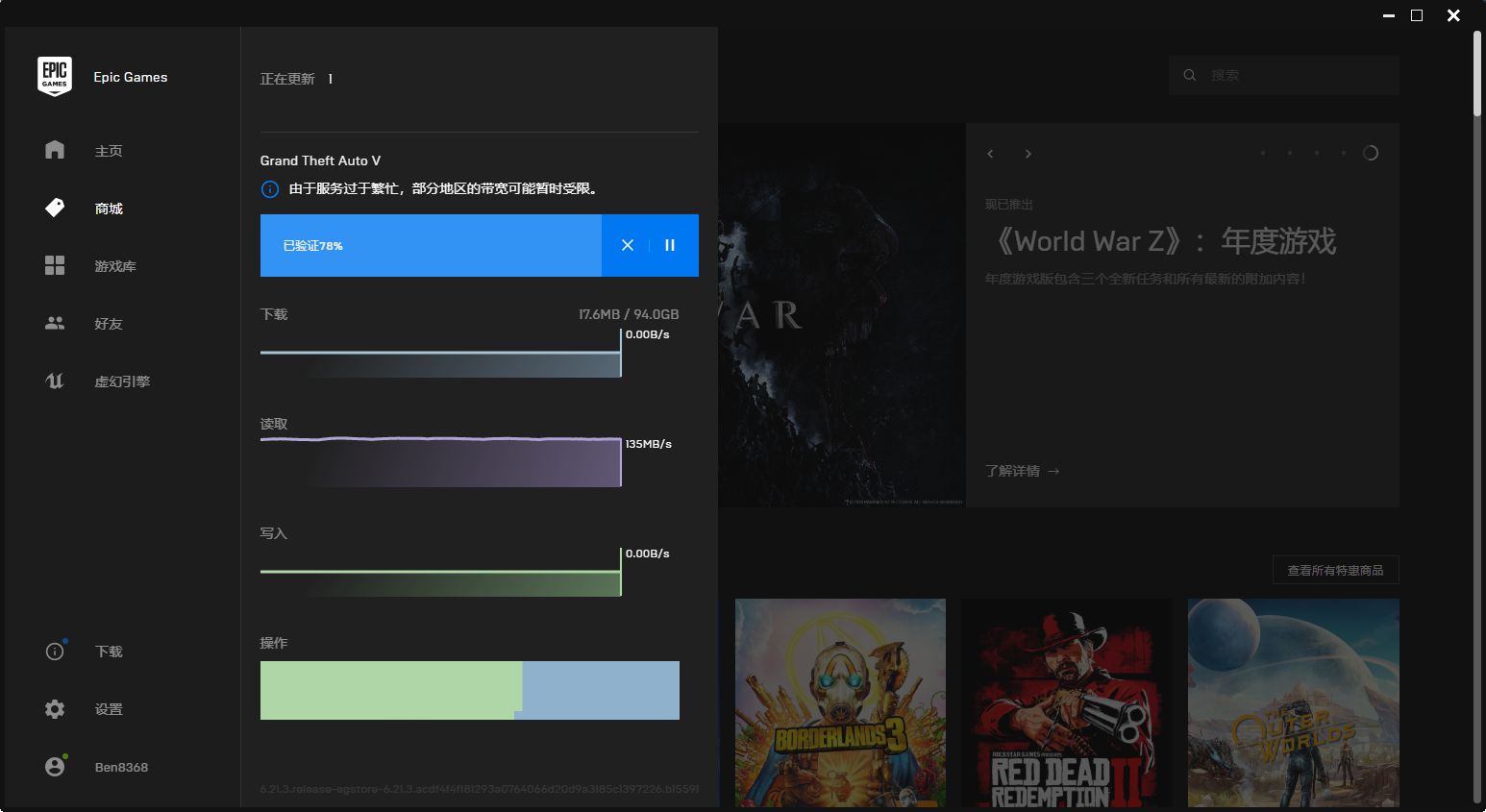Open the settings gear icon (设置)
The width and height of the screenshot is (1486, 812).
(55, 709)
